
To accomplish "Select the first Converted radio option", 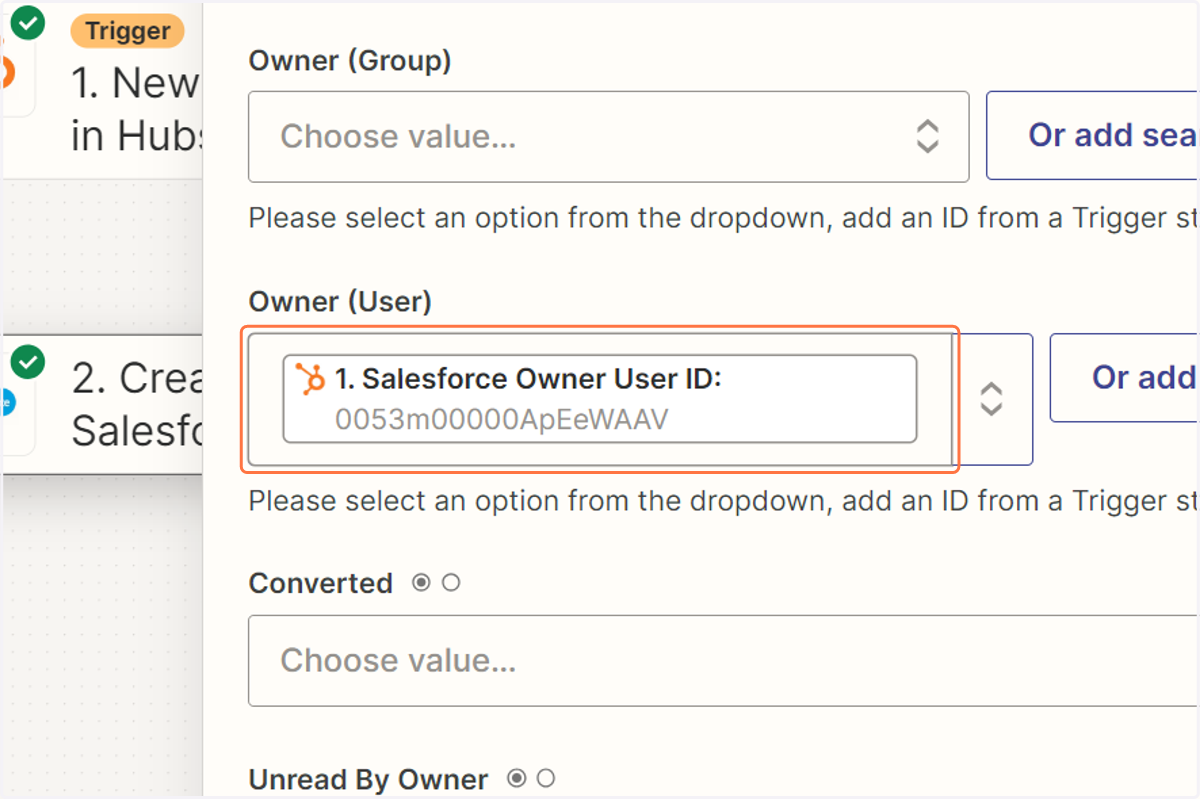I will 422,582.
